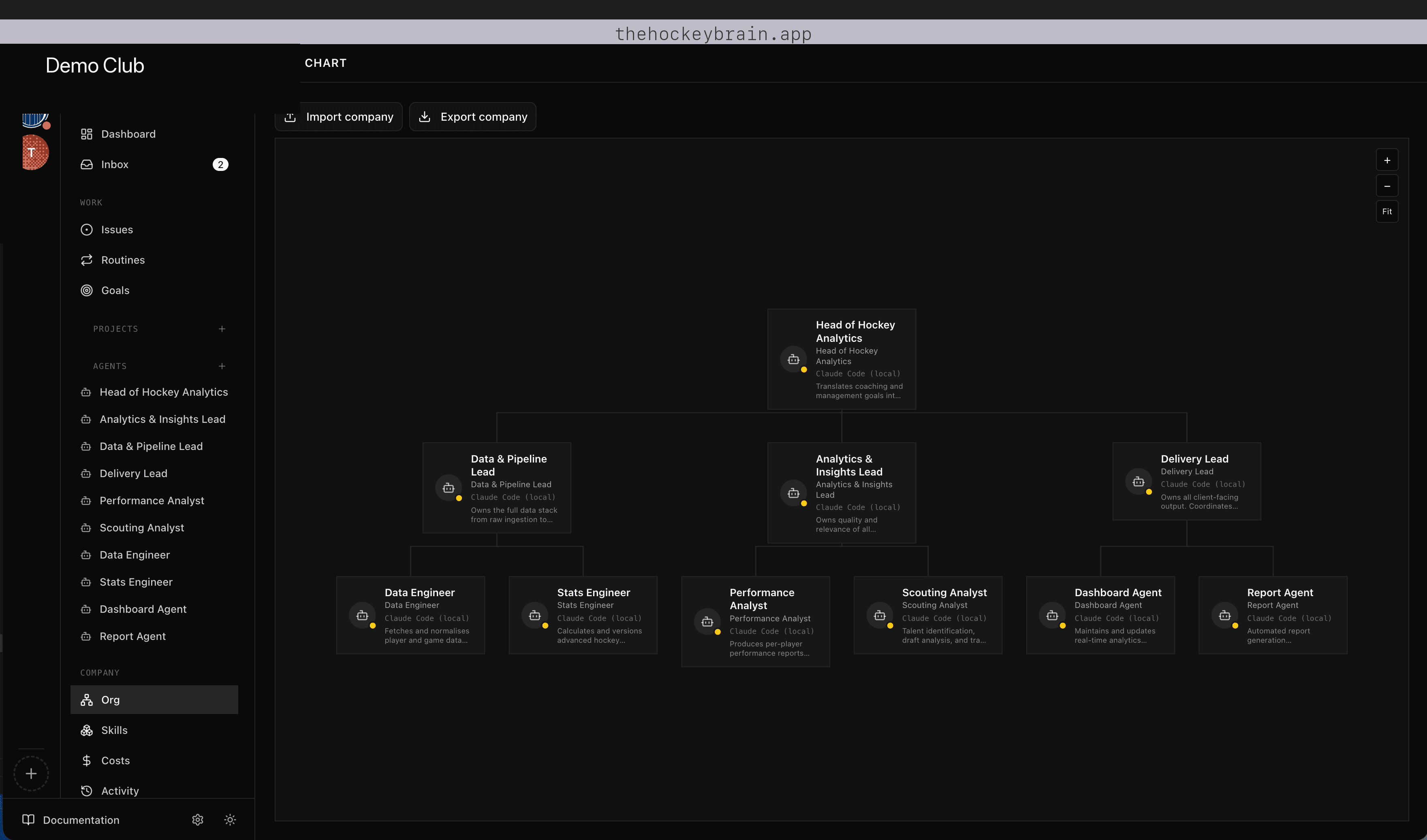
Task: Click the Demo Club workspace avatar
Action: tap(35, 119)
